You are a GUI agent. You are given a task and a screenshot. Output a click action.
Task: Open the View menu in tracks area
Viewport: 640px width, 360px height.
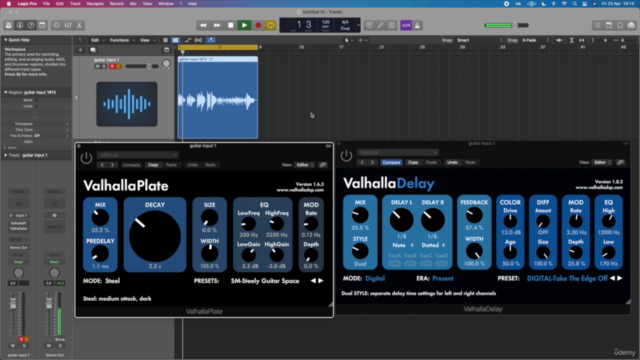(147, 40)
